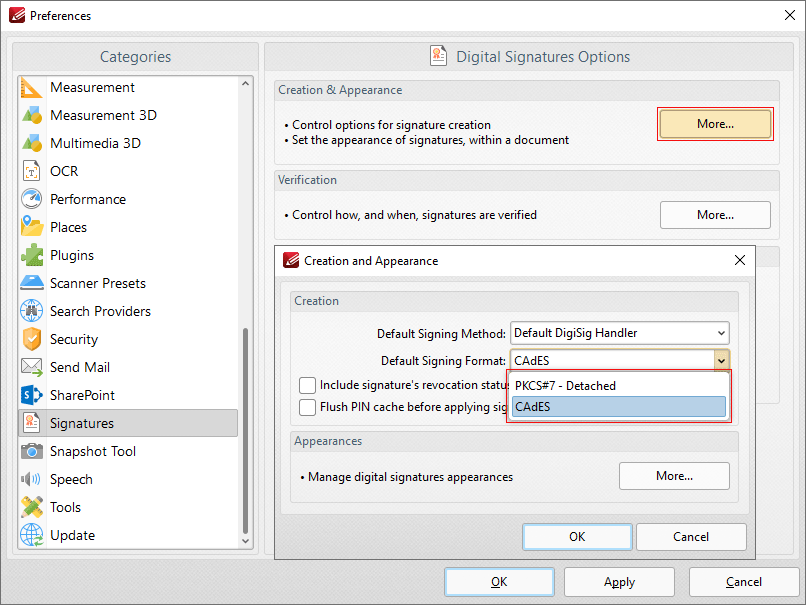Select the SharePoint category label
The image size is (806, 605).
click(82, 395)
